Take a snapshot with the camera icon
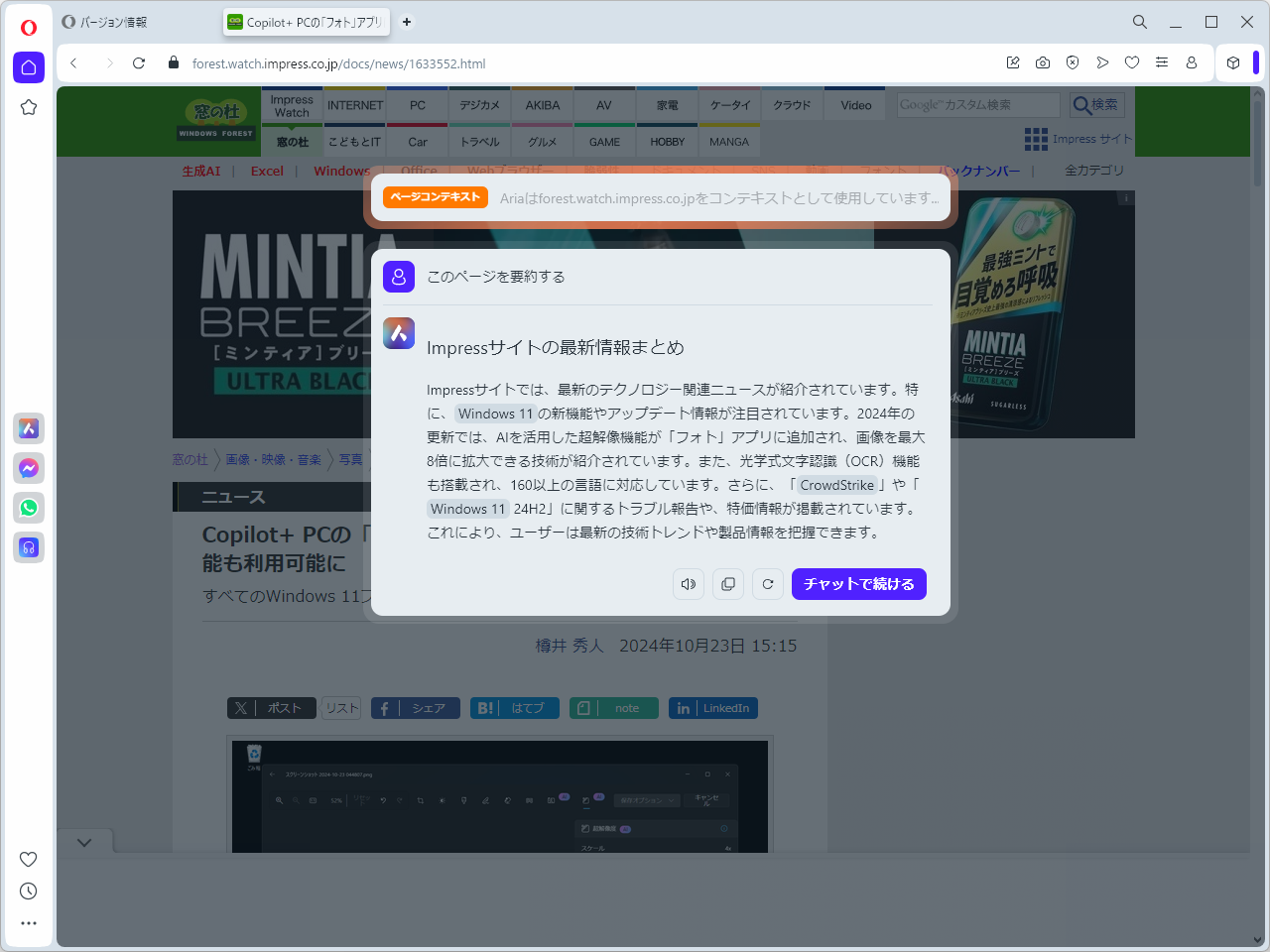 (x=1043, y=61)
